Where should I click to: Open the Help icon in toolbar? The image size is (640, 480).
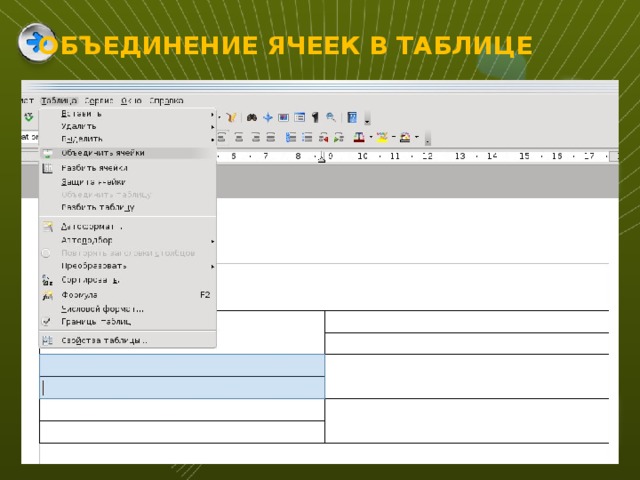tap(352, 118)
